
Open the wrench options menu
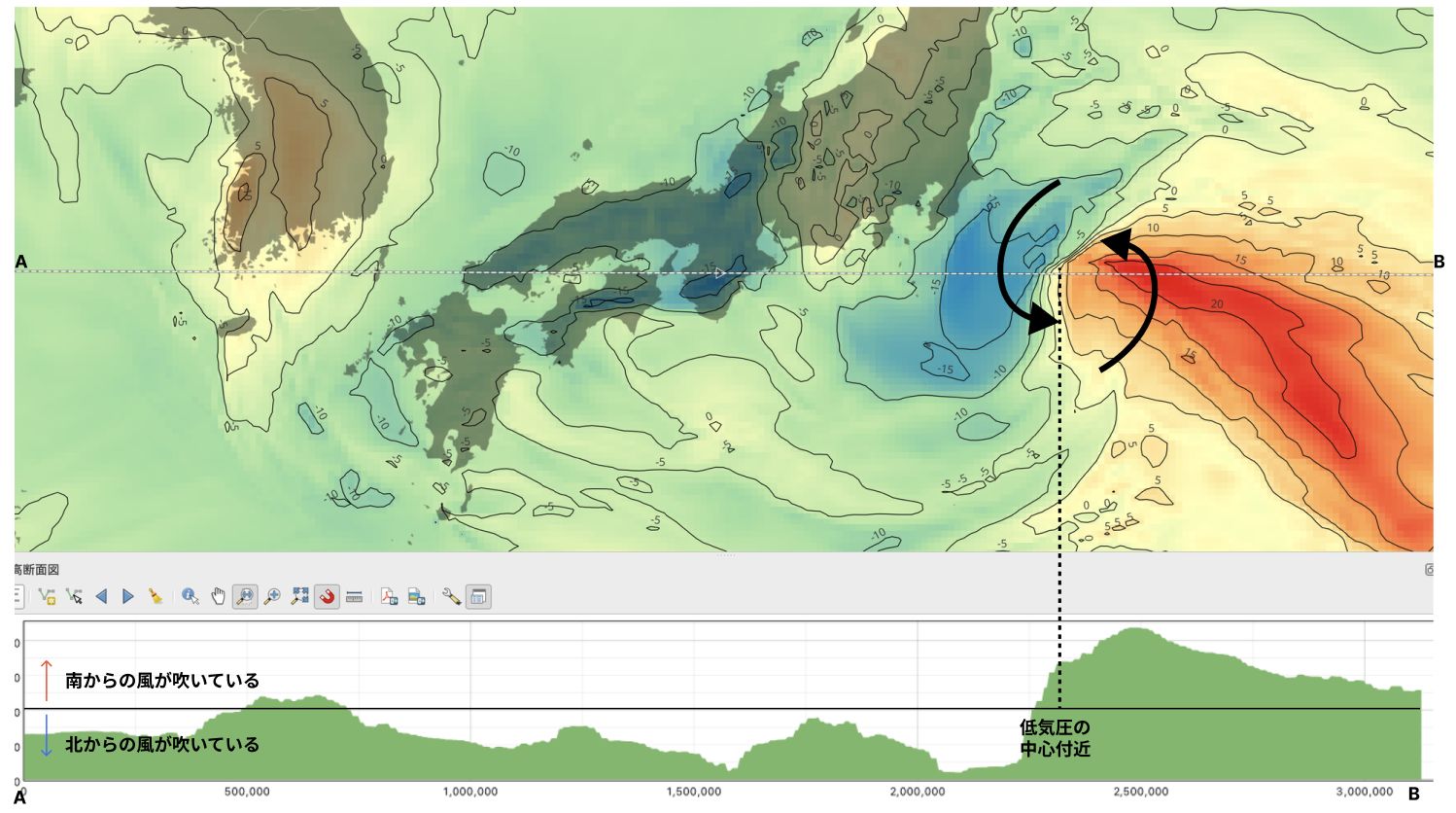[451, 596]
